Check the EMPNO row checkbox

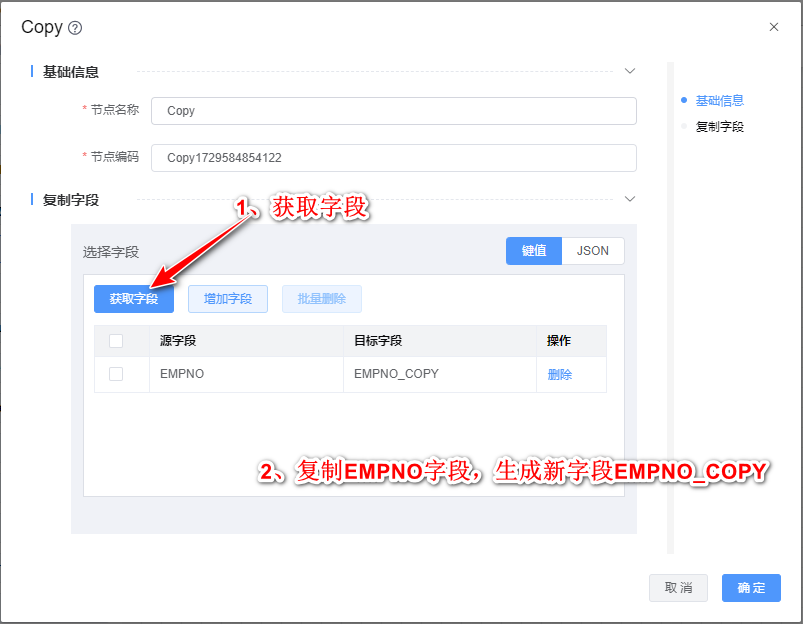pos(116,374)
